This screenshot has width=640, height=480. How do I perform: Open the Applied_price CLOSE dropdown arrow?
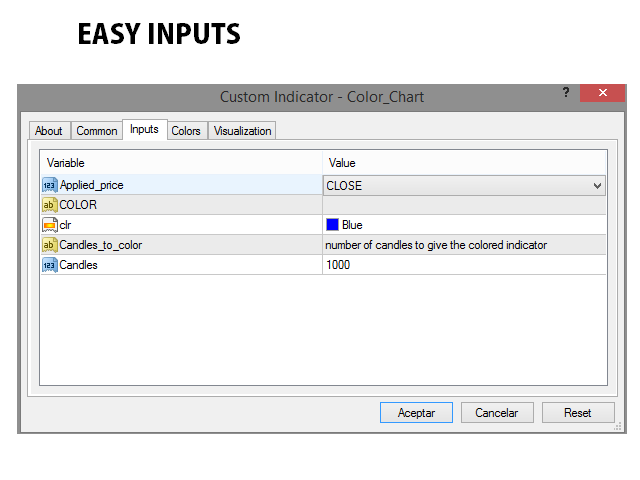pyautogui.click(x=597, y=186)
